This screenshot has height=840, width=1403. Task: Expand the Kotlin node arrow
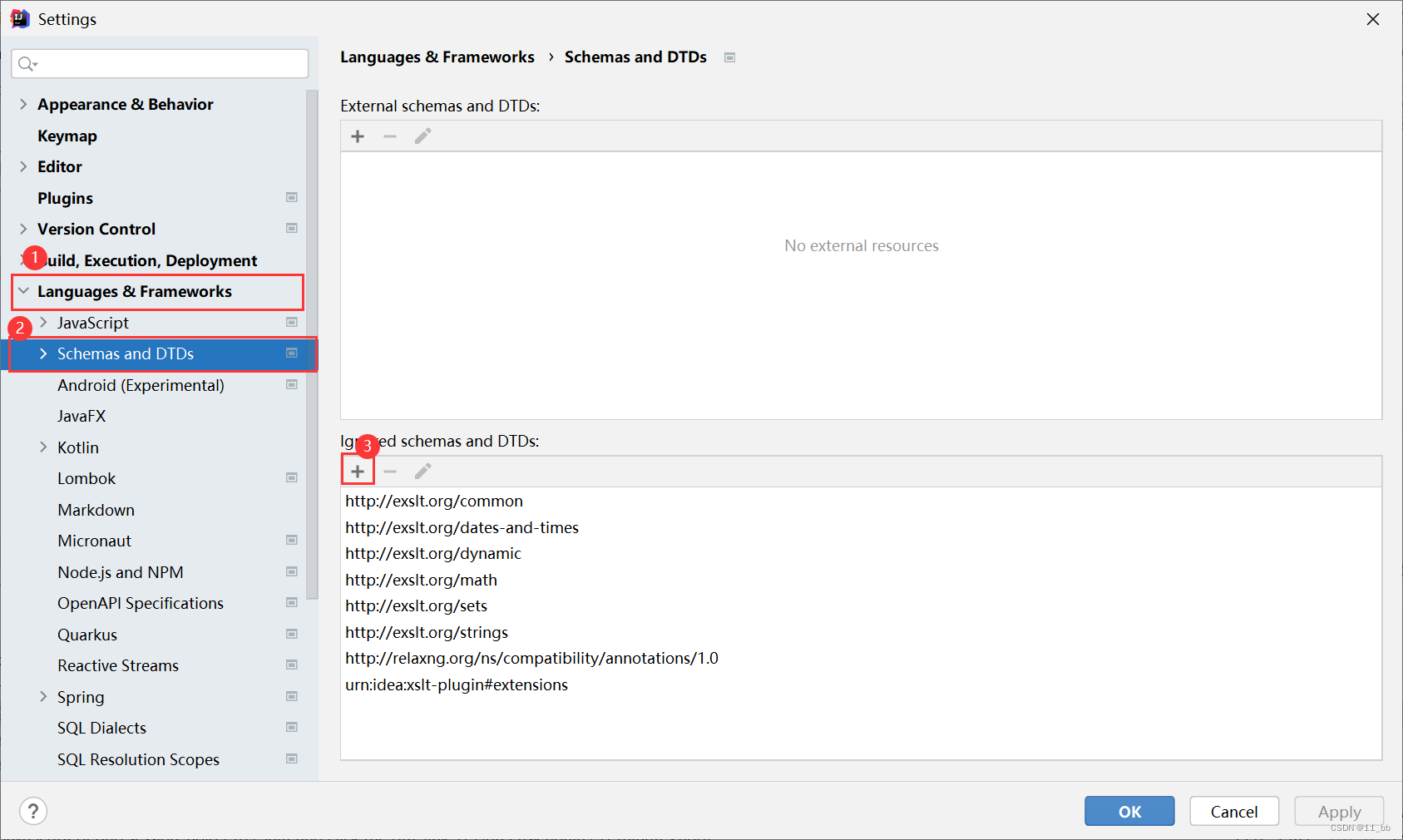pyautogui.click(x=43, y=447)
